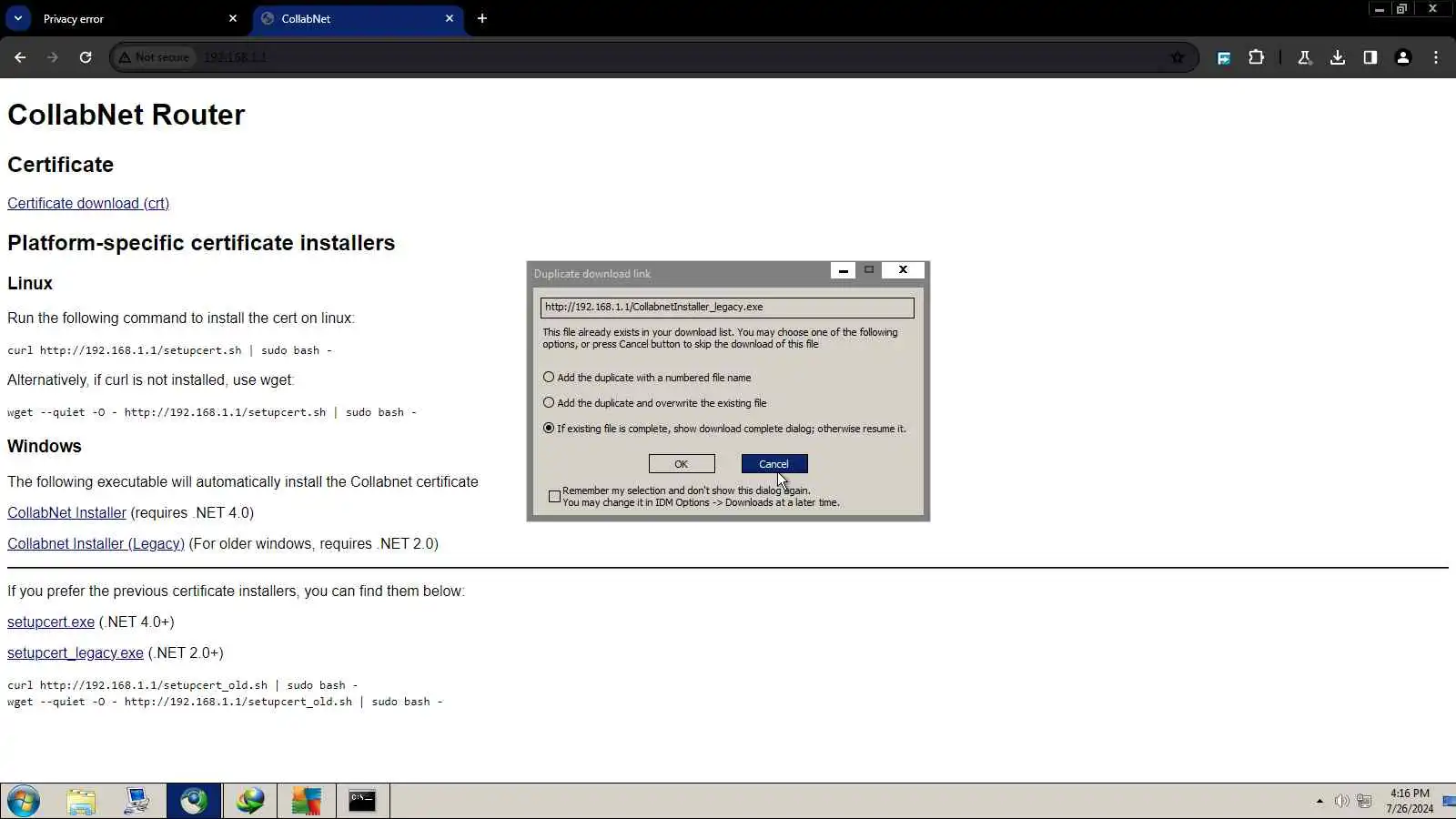Show the browser downloads list

(x=1337, y=57)
